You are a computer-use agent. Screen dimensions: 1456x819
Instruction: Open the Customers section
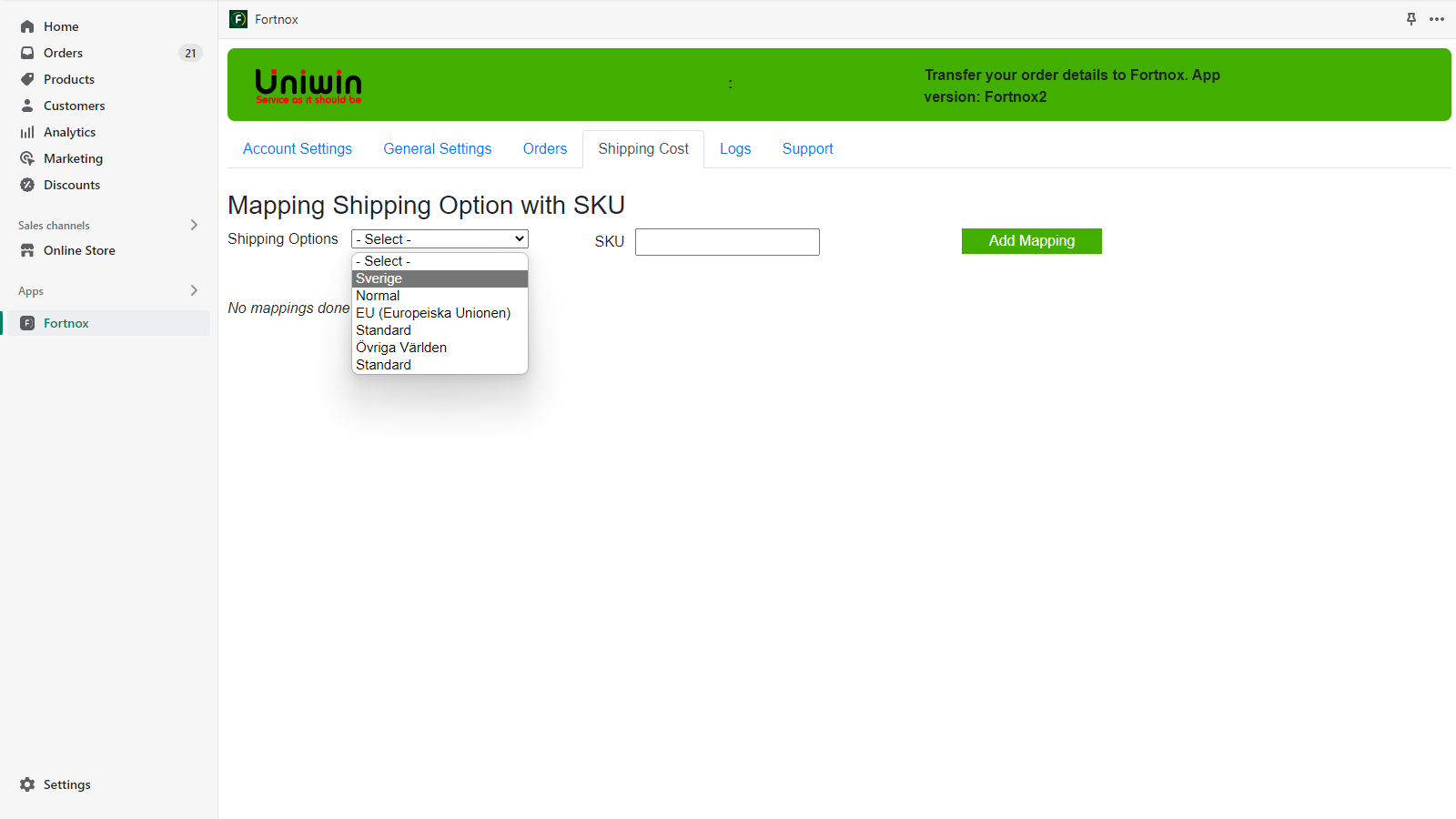coord(74,106)
